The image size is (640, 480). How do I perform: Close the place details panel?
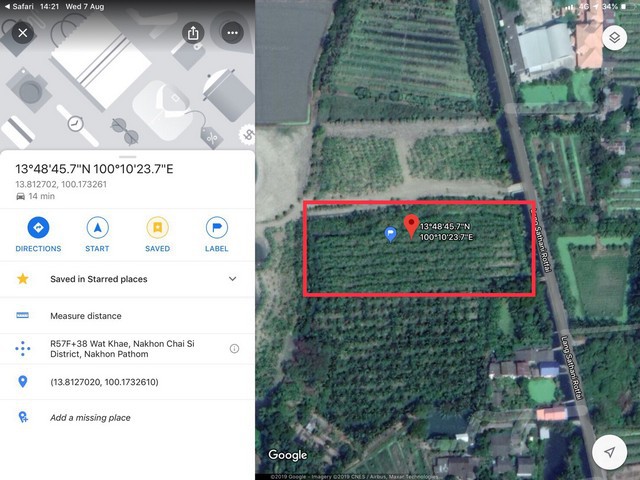pyautogui.click(x=23, y=33)
